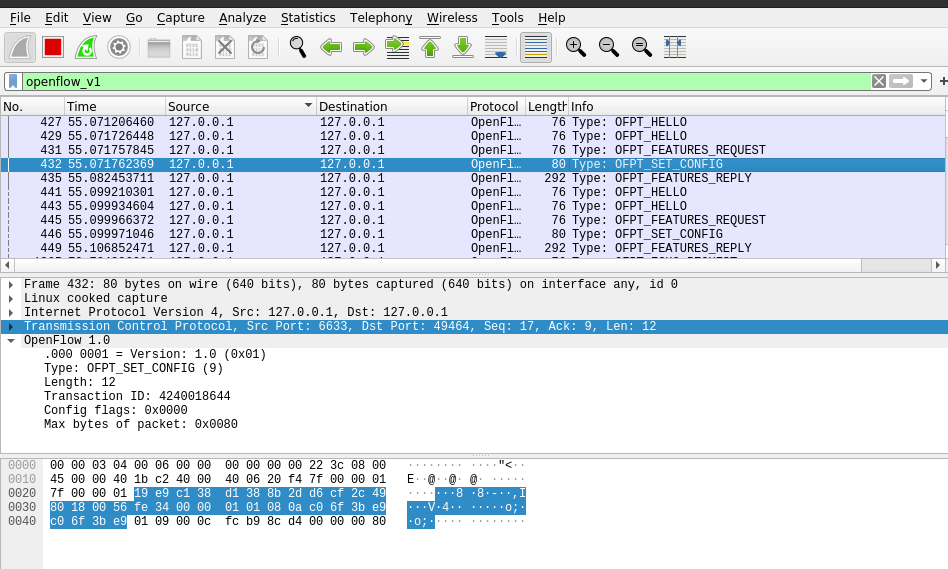This screenshot has width=948, height=569.
Task: Open the View menu
Action: tap(97, 18)
